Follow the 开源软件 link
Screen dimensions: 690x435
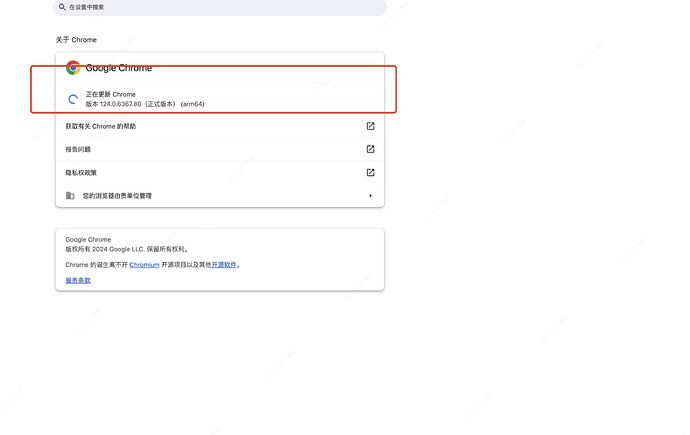click(x=224, y=265)
